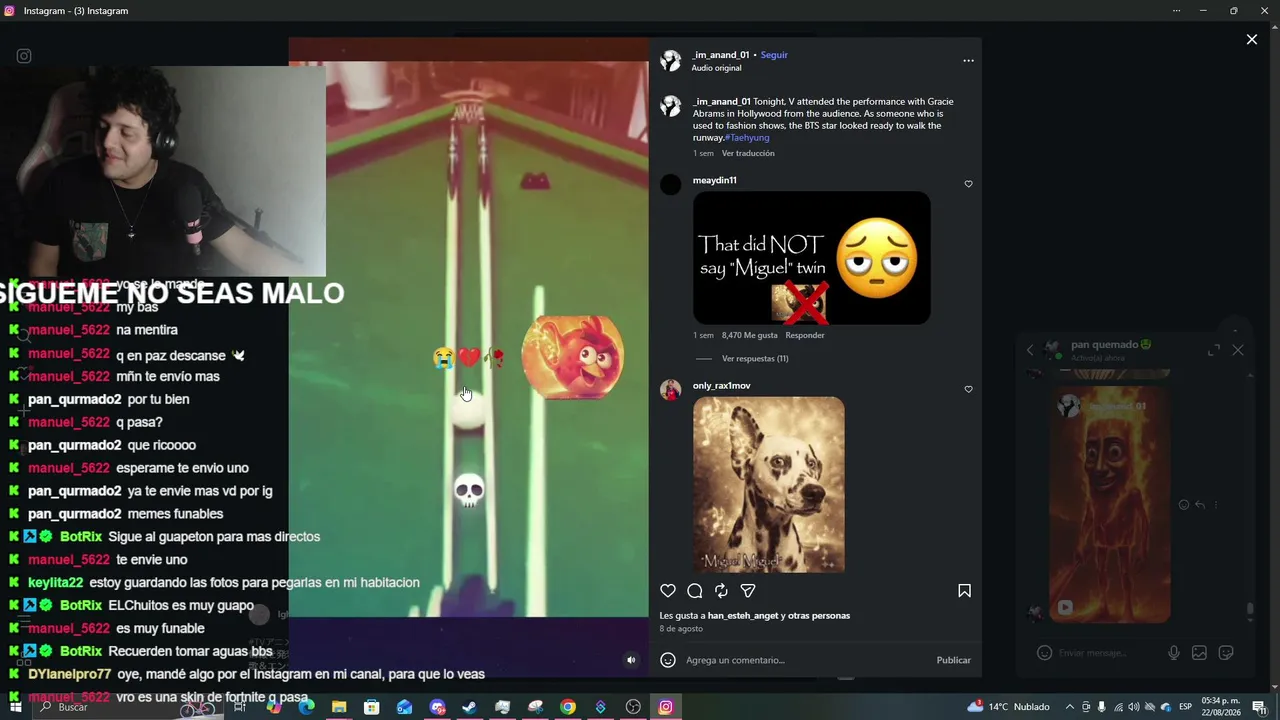Image resolution: width=1280 pixels, height=720 pixels.
Task: Save the post with the bookmark icon
Action: [964, 591]
